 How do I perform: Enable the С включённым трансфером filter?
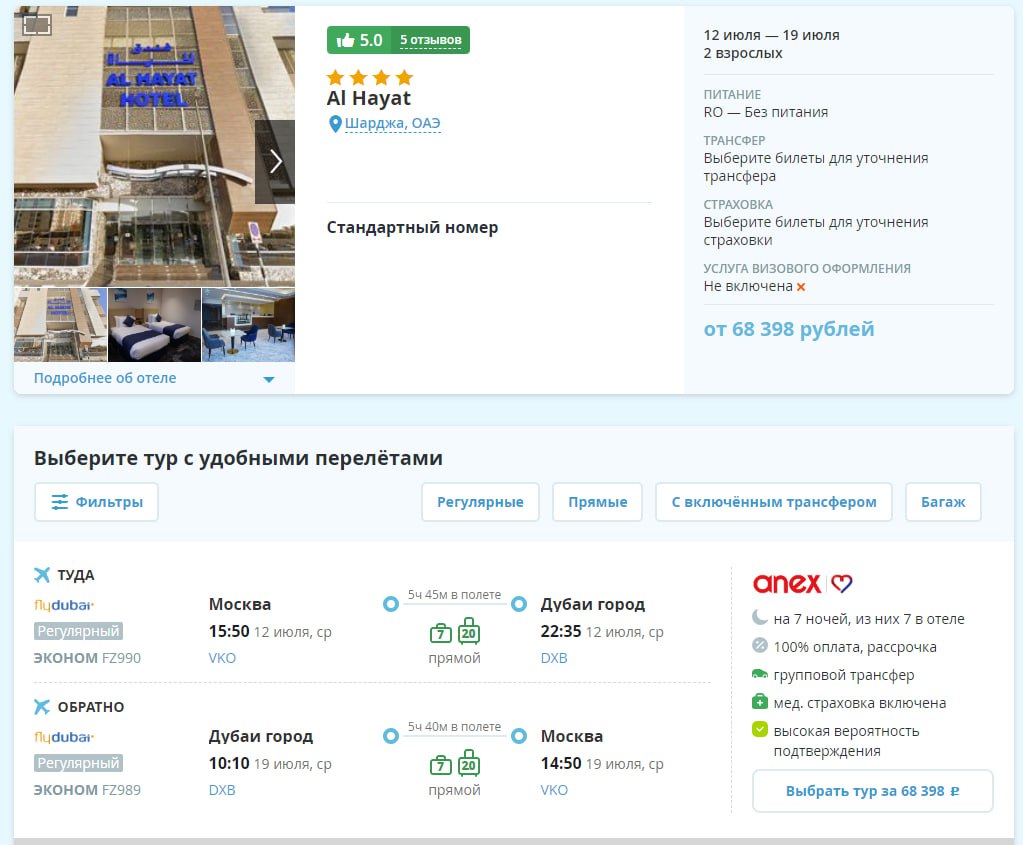(x=773, y=502)
